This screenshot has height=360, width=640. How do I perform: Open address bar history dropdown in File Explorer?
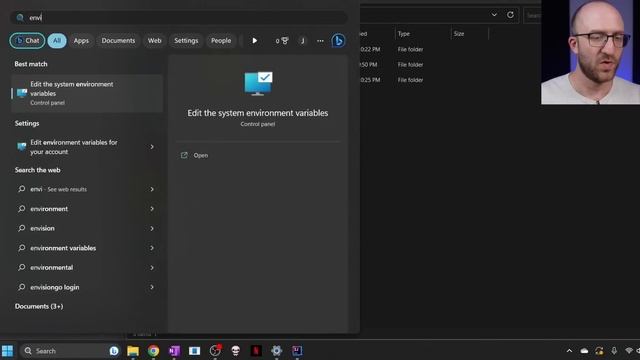494,15
